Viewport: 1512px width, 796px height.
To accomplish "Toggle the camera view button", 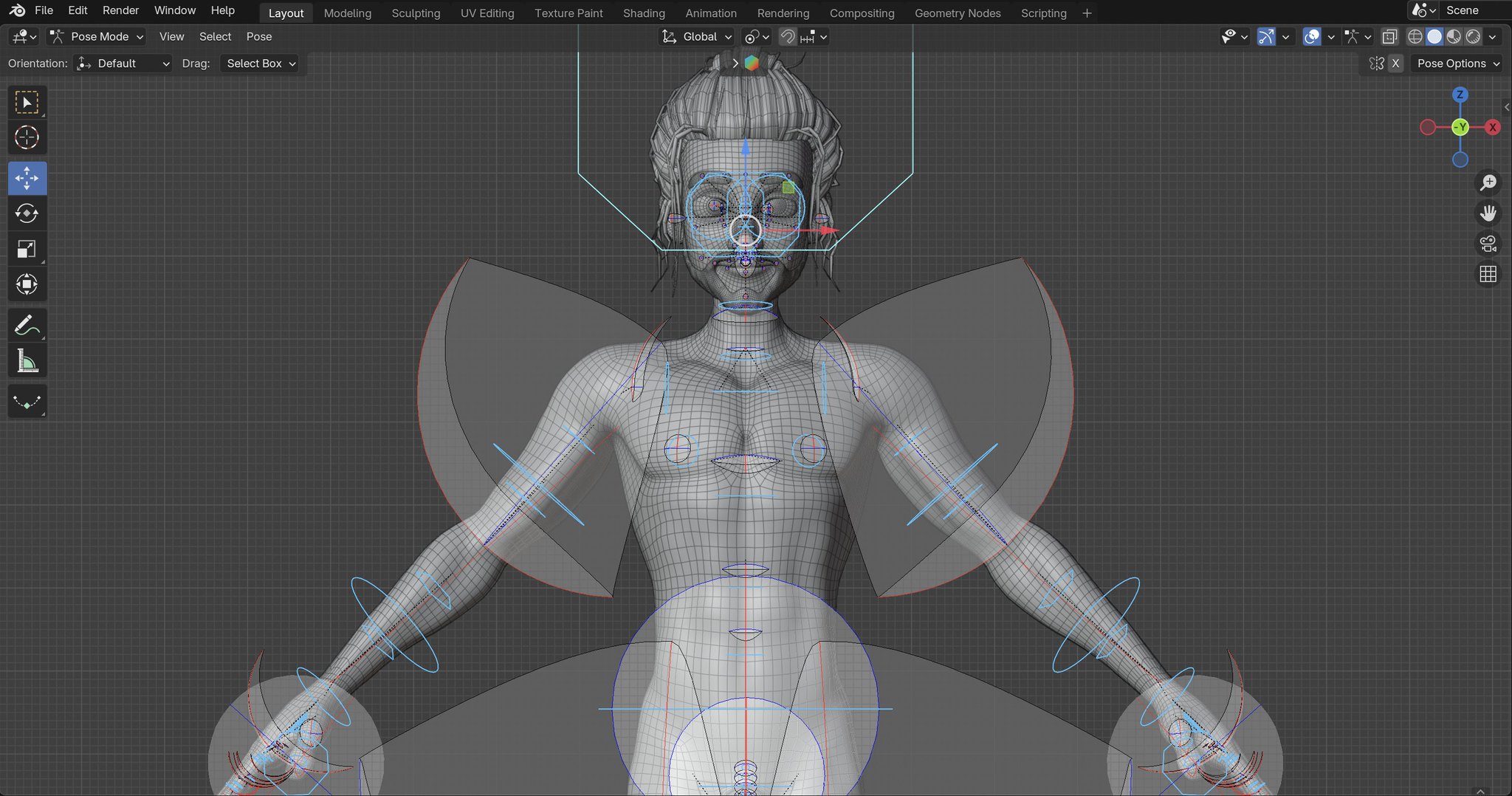I will 1488,244.
